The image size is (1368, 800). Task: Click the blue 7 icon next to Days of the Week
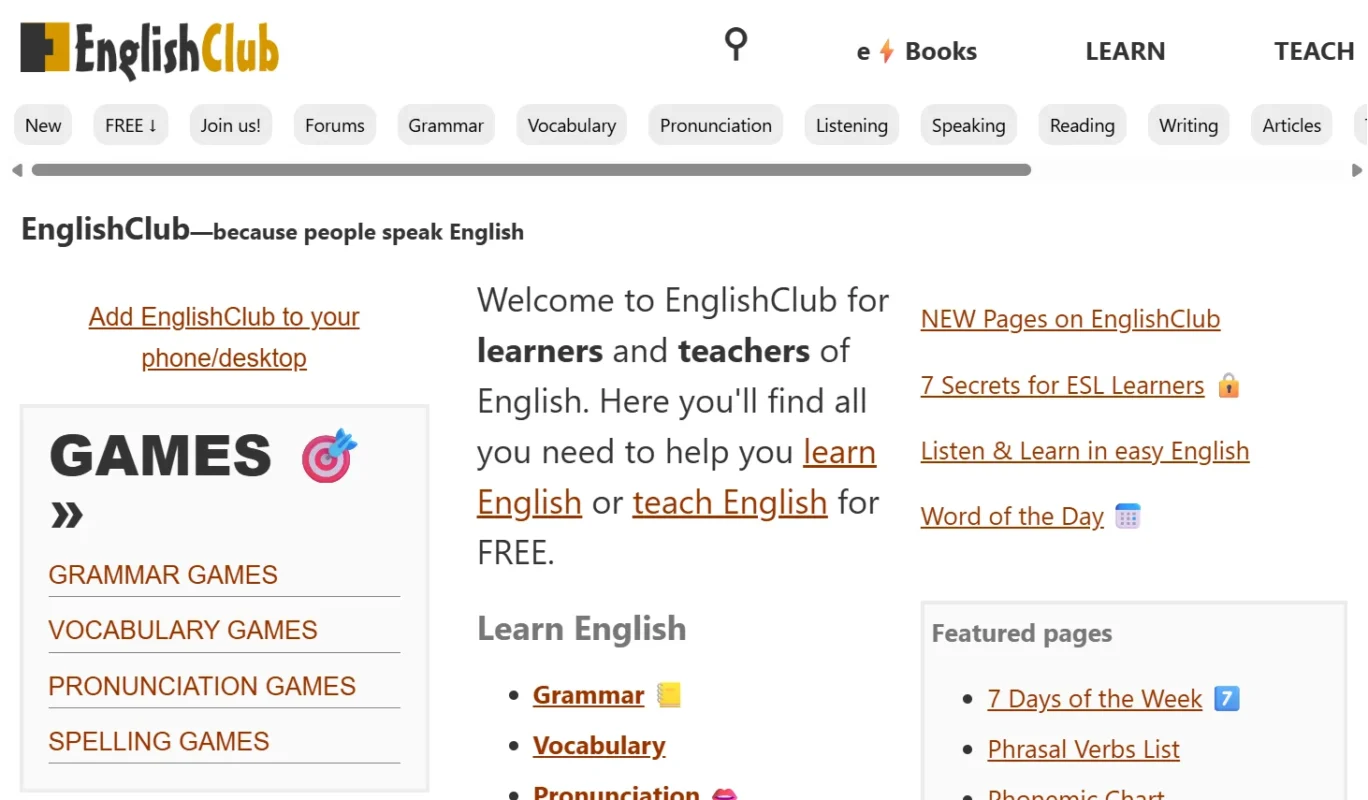tap(1226, 698)
